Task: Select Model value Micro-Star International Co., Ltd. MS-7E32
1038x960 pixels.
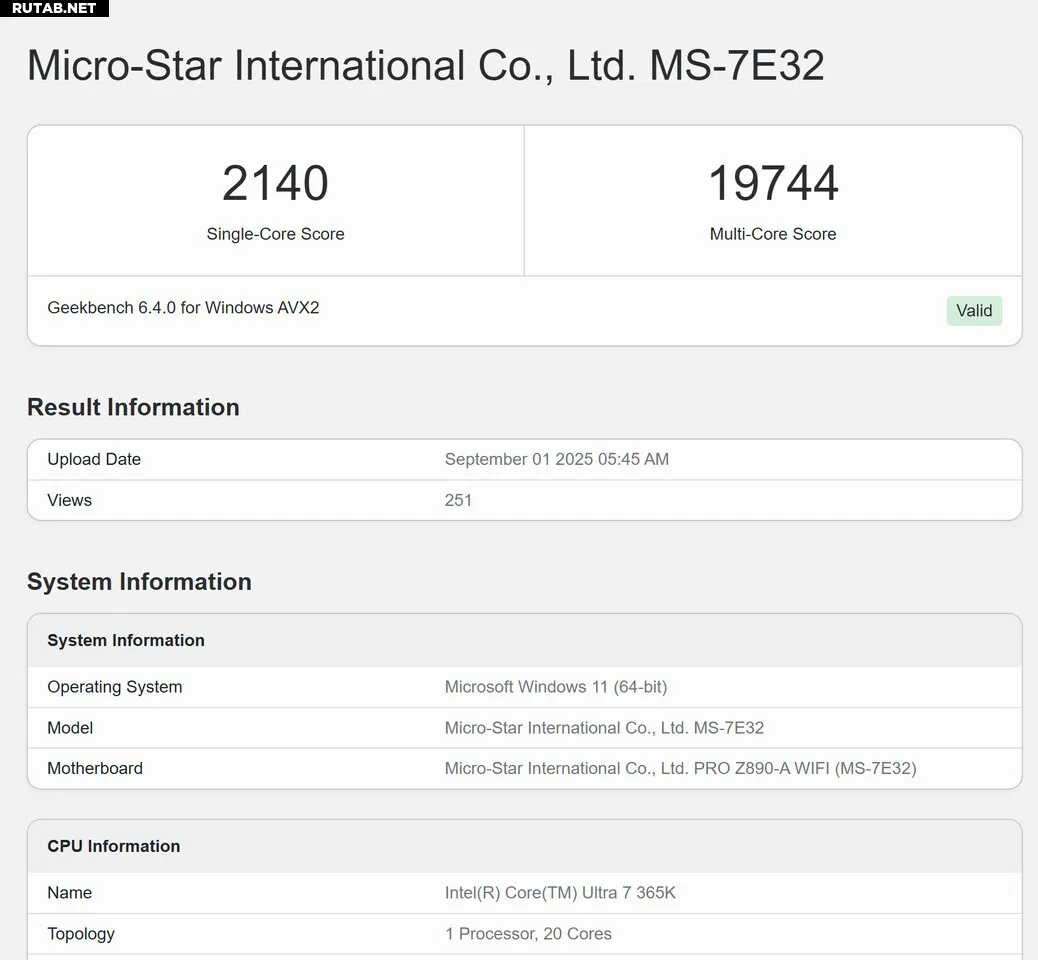Action: tap(604, 728)
